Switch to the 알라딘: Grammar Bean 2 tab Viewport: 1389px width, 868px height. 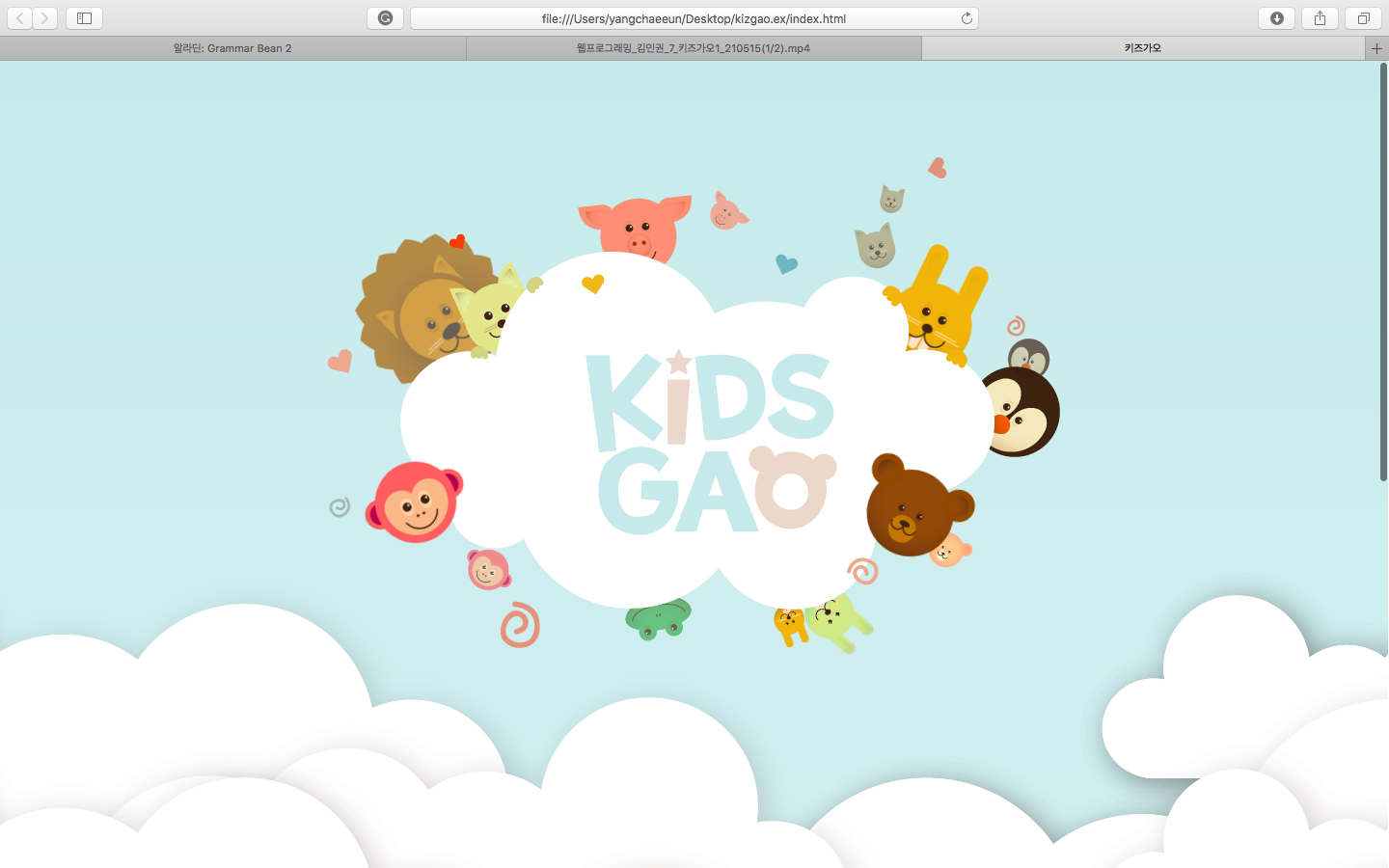[x=232, y=48]
